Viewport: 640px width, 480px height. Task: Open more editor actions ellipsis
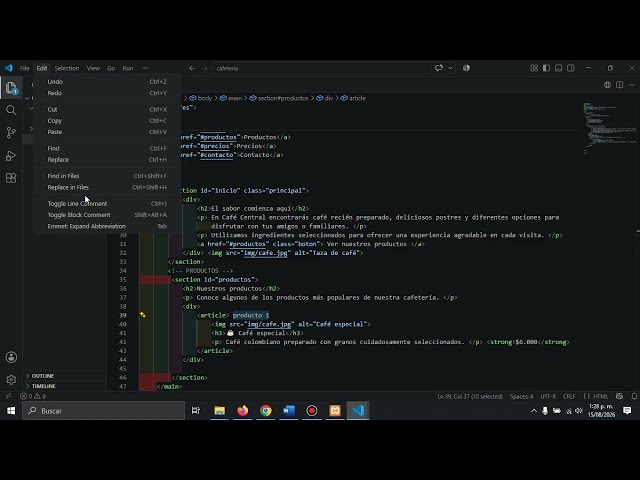point(632,84)
